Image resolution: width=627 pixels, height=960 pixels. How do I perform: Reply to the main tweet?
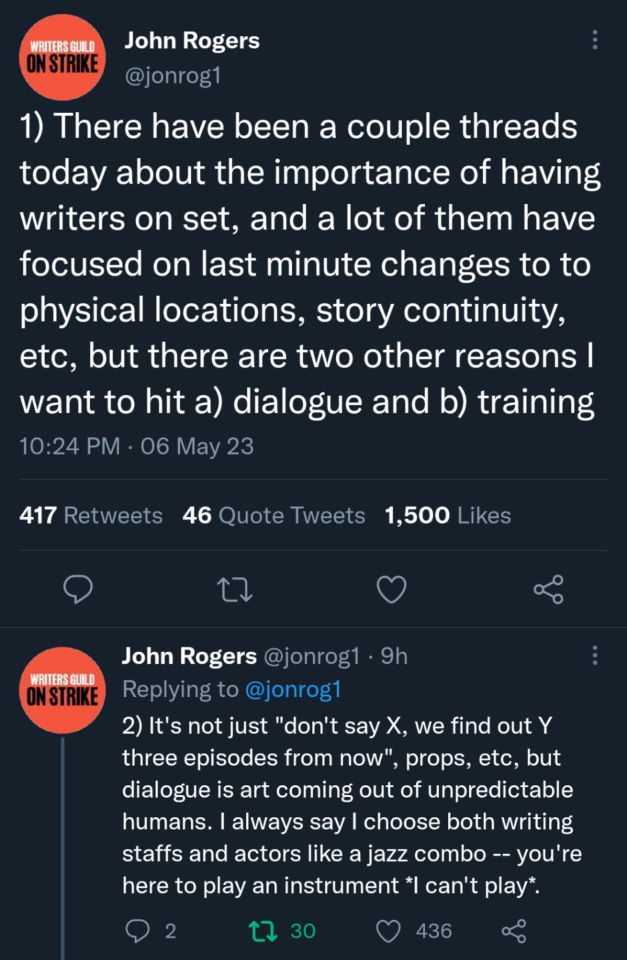[78, 591]
